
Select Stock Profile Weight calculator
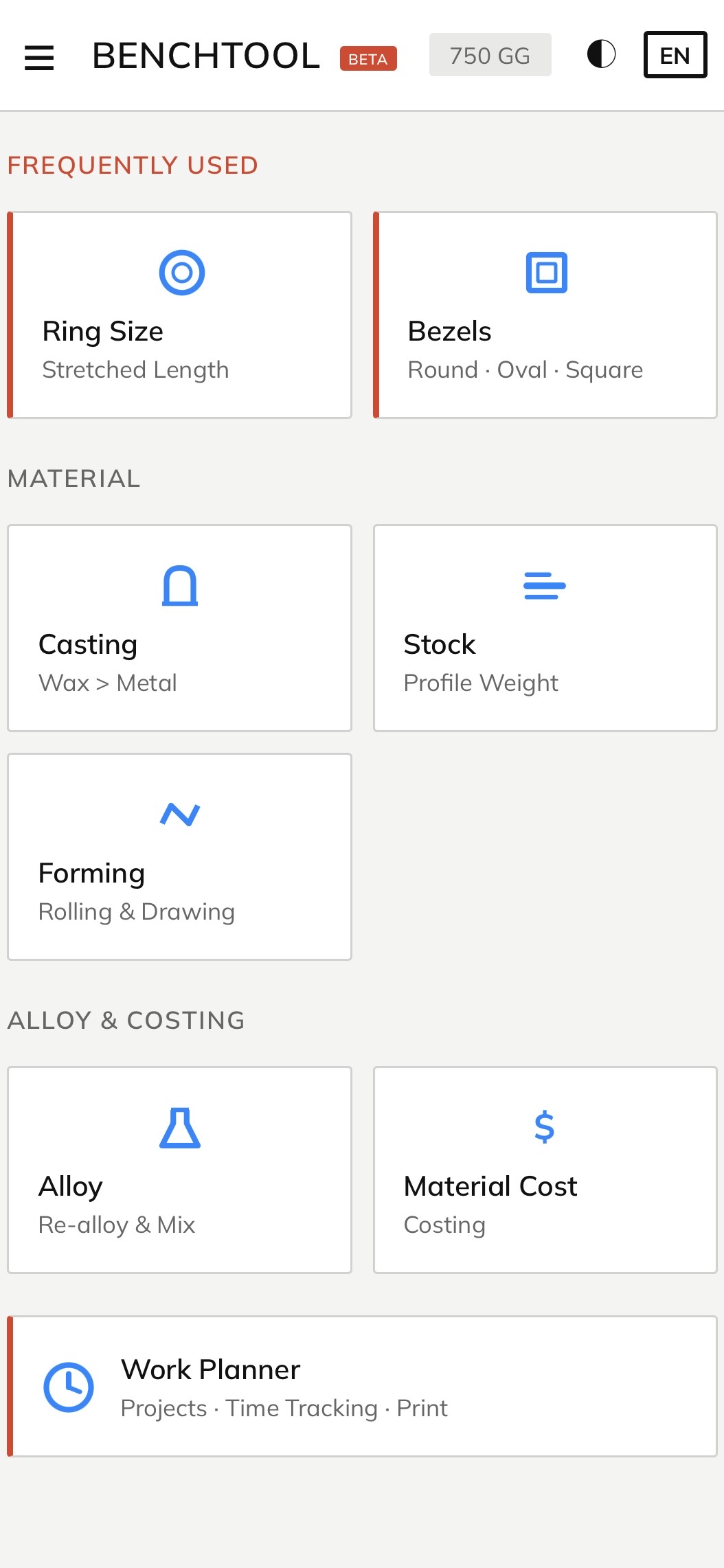point(481,683)
